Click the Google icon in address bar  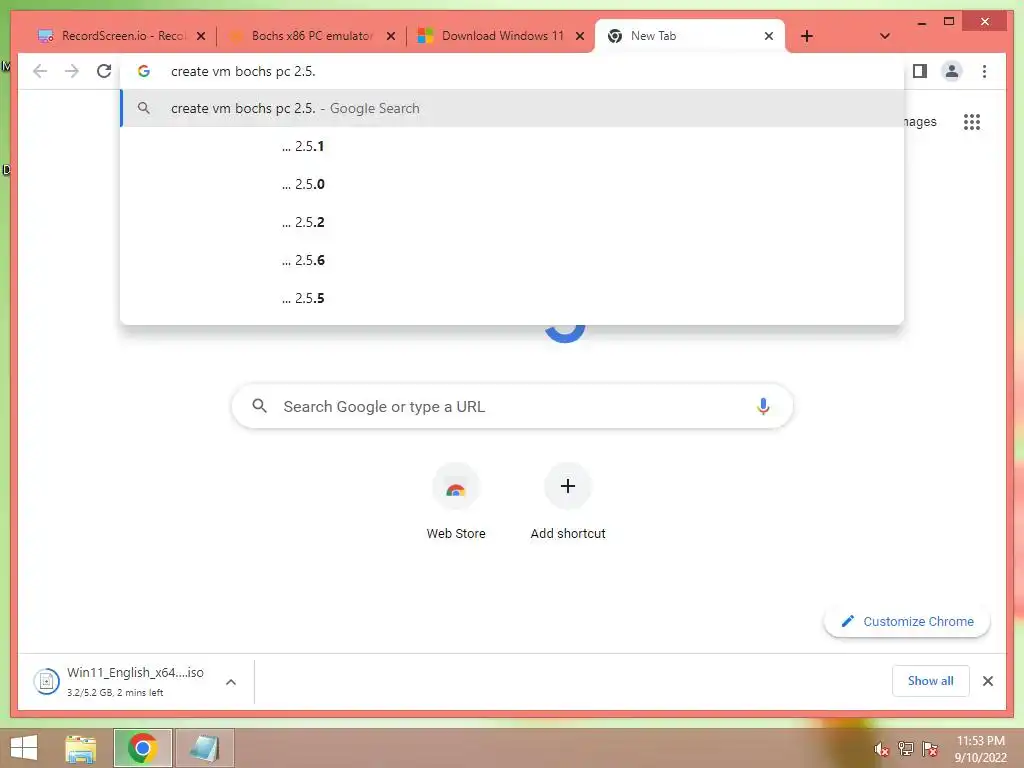pos(144,71)
